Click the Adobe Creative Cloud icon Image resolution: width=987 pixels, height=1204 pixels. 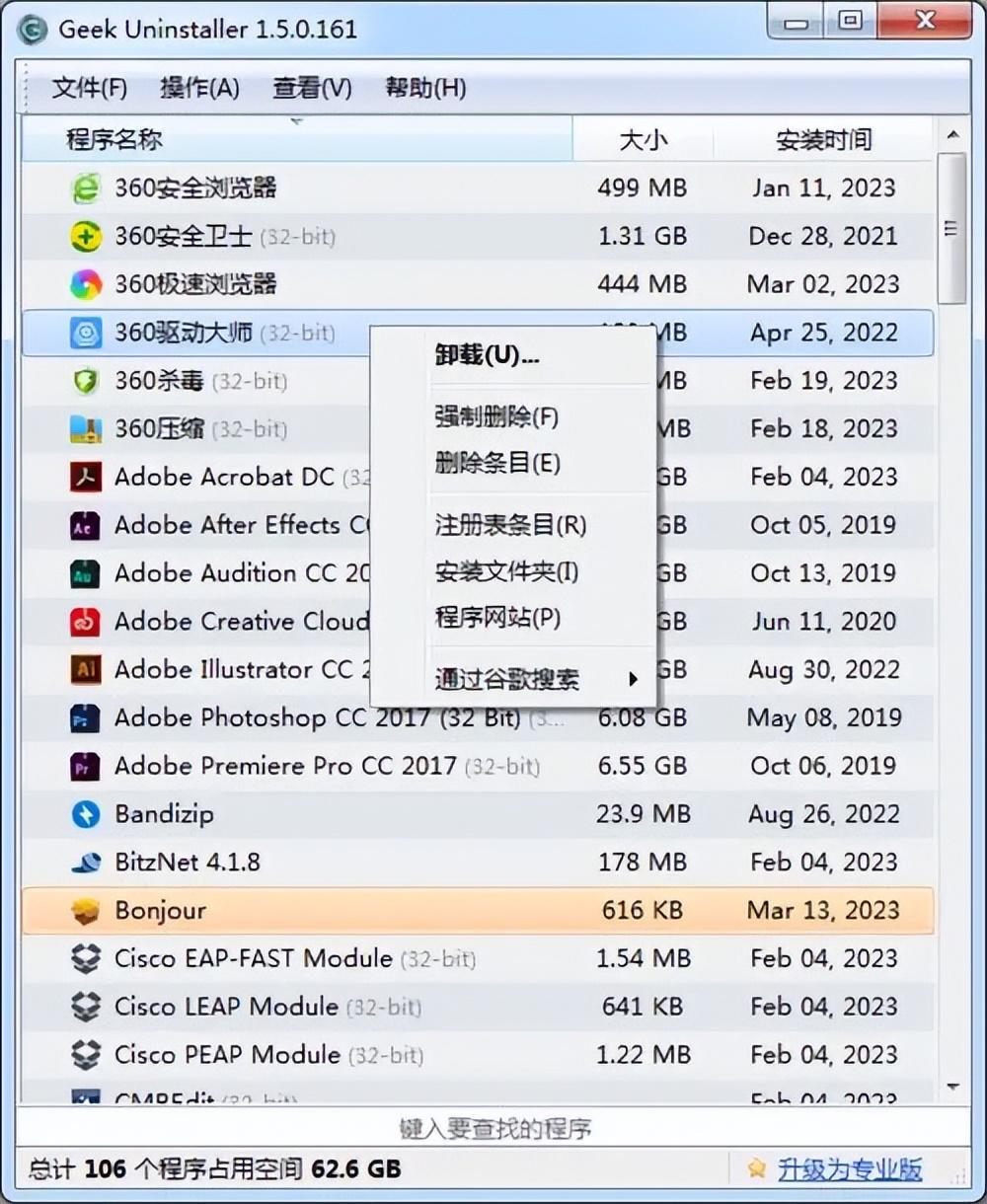pos(86,622)
